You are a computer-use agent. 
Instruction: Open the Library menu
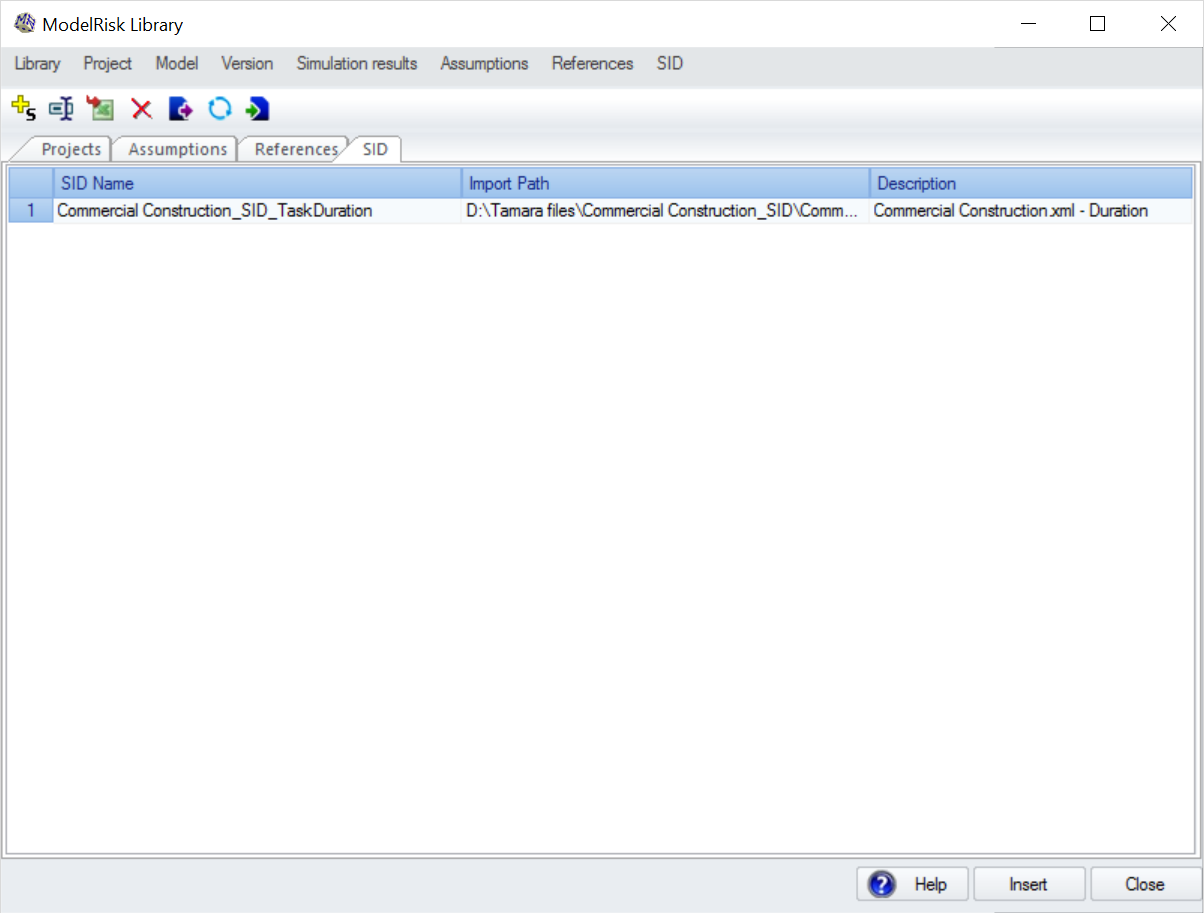point(36,63)
